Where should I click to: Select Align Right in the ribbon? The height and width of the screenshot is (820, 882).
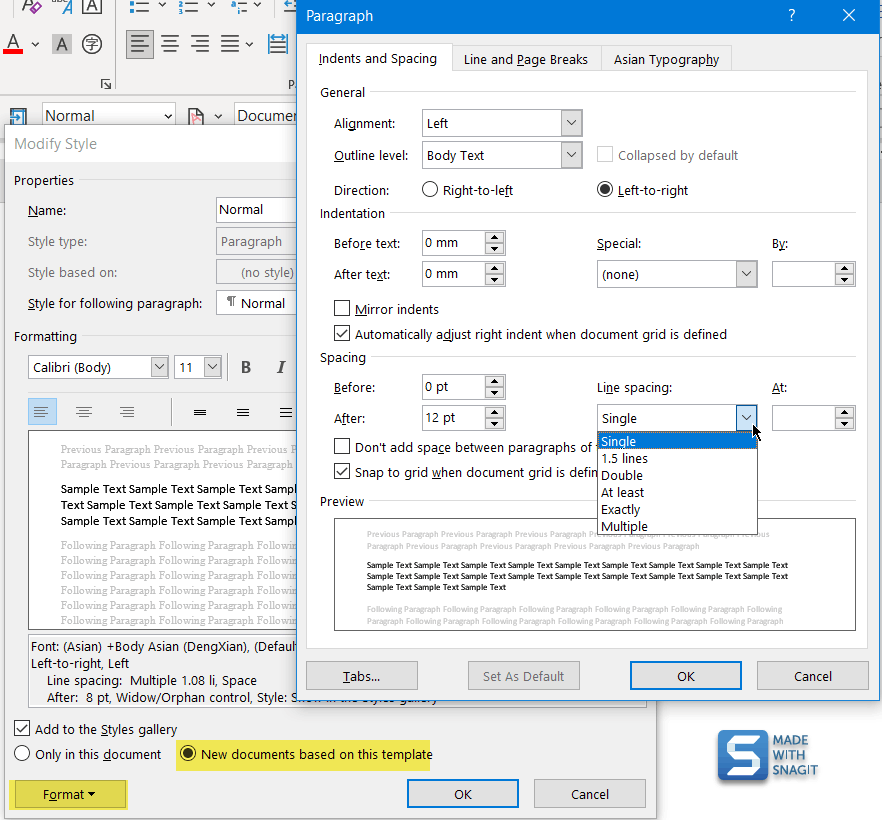[200, 43]
